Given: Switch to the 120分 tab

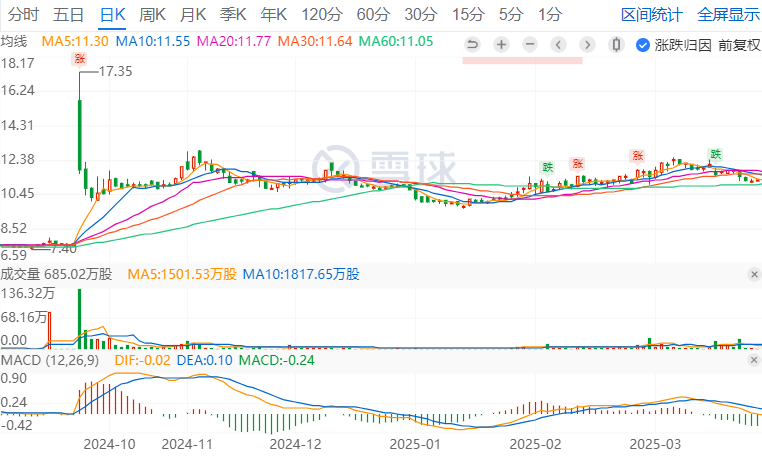Looking at the screenshot, I should coord(322,15).
